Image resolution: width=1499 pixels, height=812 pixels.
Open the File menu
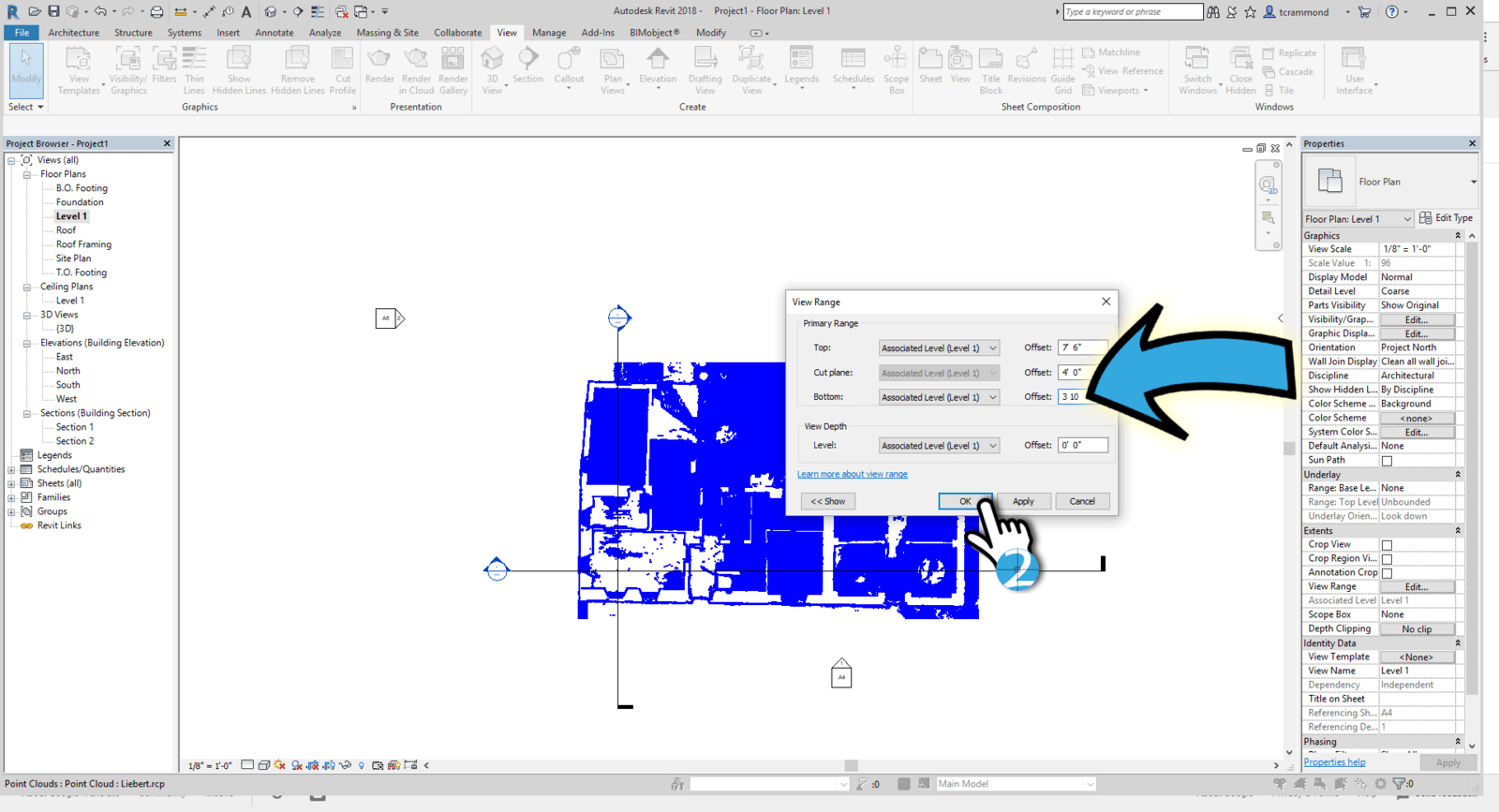pos(22,33)
